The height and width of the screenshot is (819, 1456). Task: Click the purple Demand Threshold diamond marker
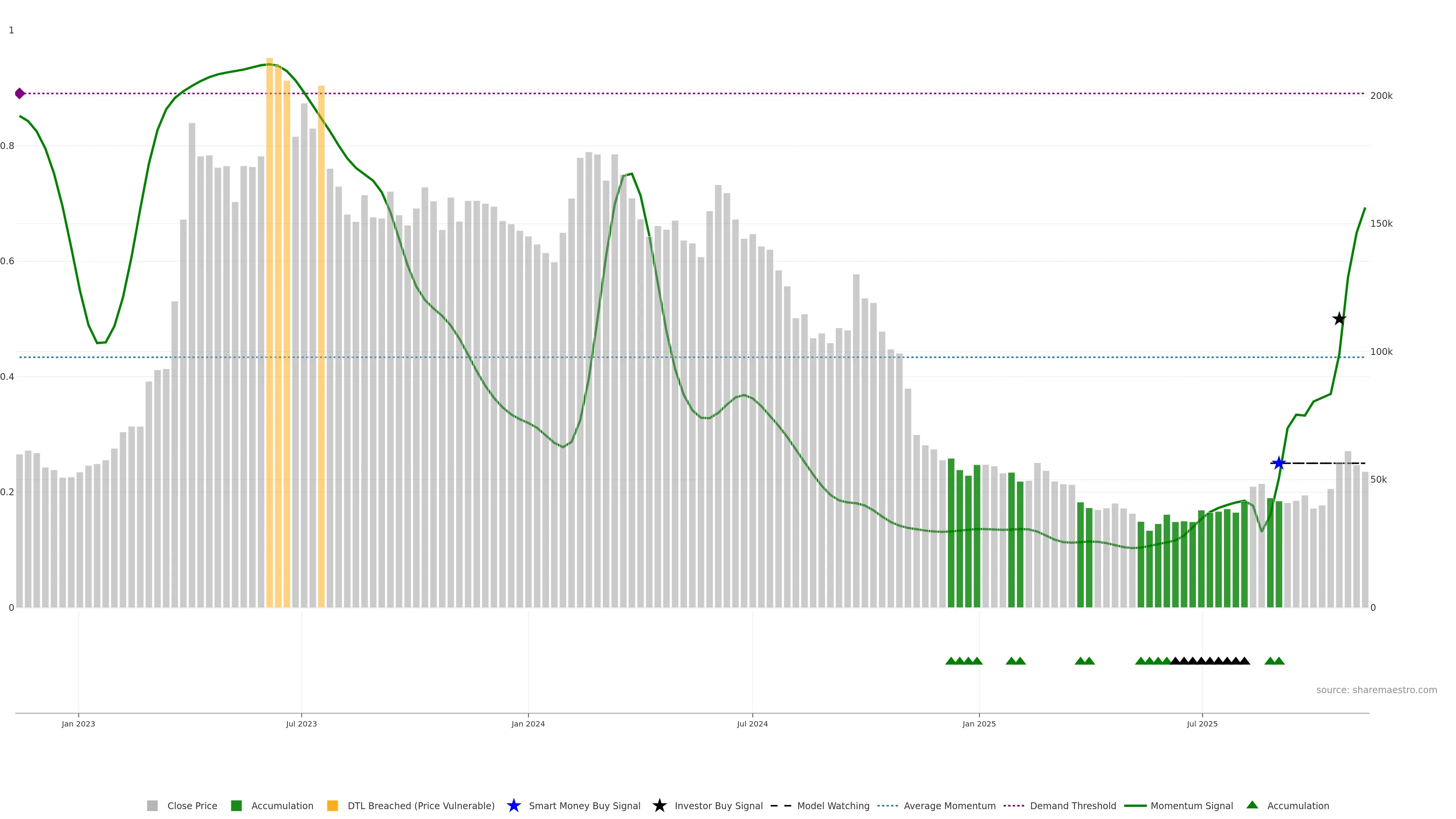pyautogui.click(x=20, y=93)
